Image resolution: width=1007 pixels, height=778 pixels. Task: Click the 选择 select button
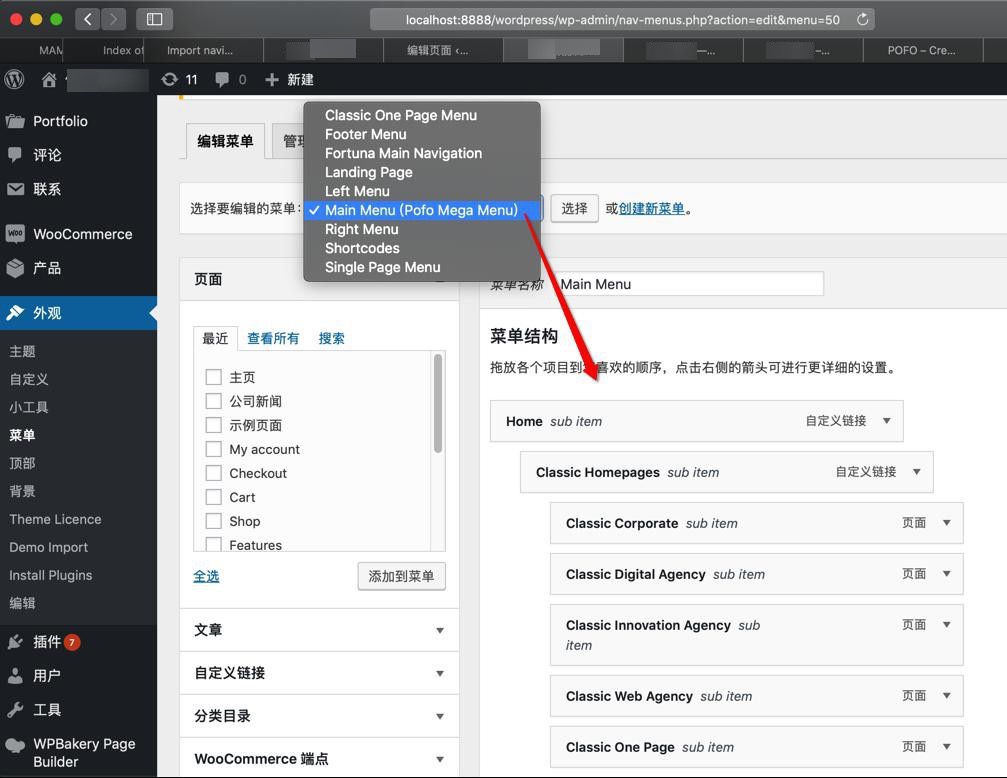tap(574, 208)
